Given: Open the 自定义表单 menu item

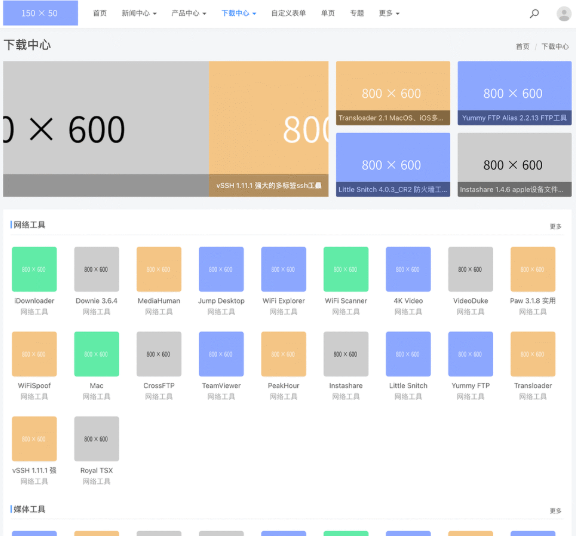Looking at the screenshot, I should click(288, 13).
